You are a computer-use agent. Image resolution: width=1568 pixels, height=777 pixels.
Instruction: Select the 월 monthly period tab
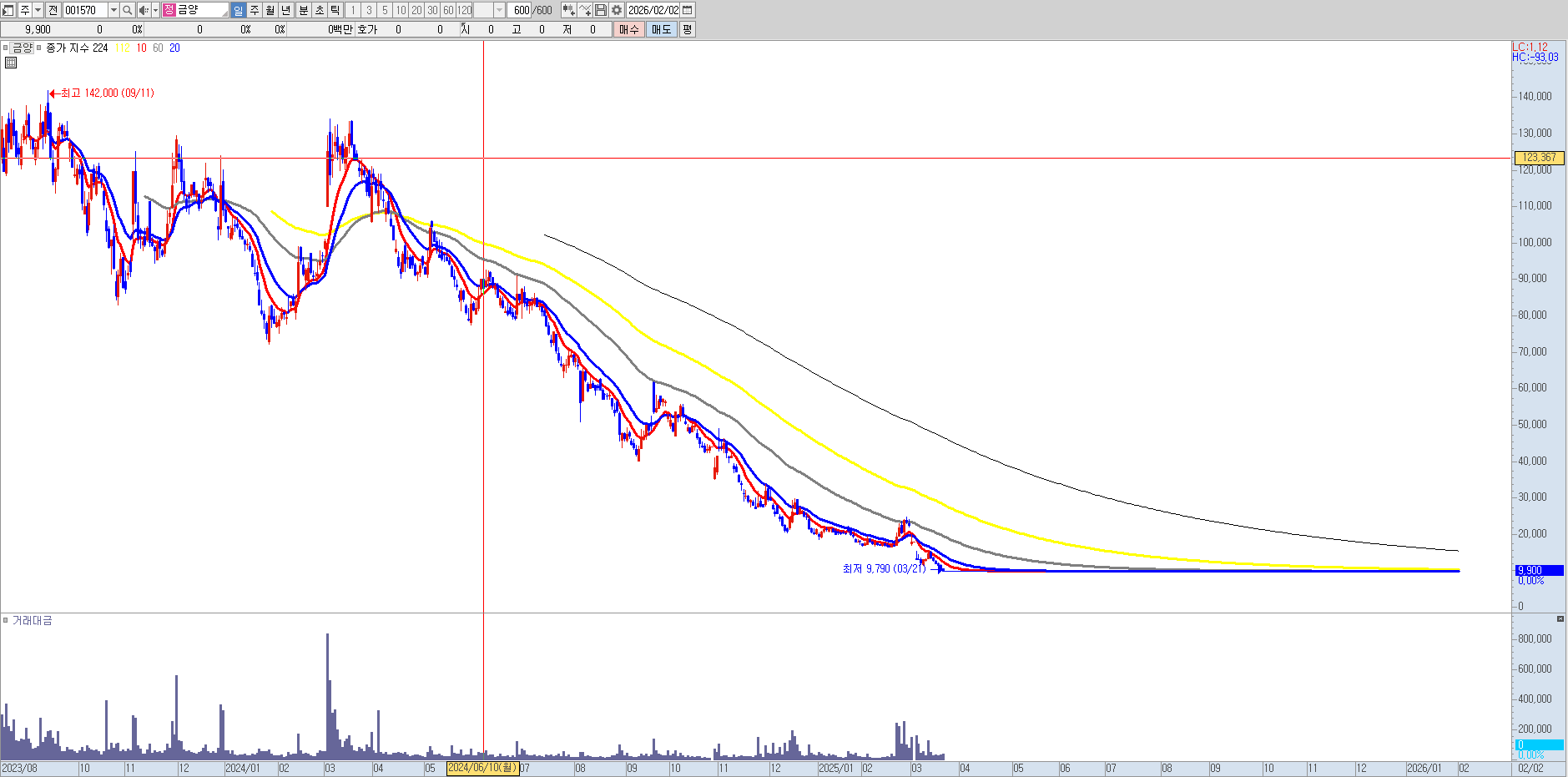(x=270, y=10)
